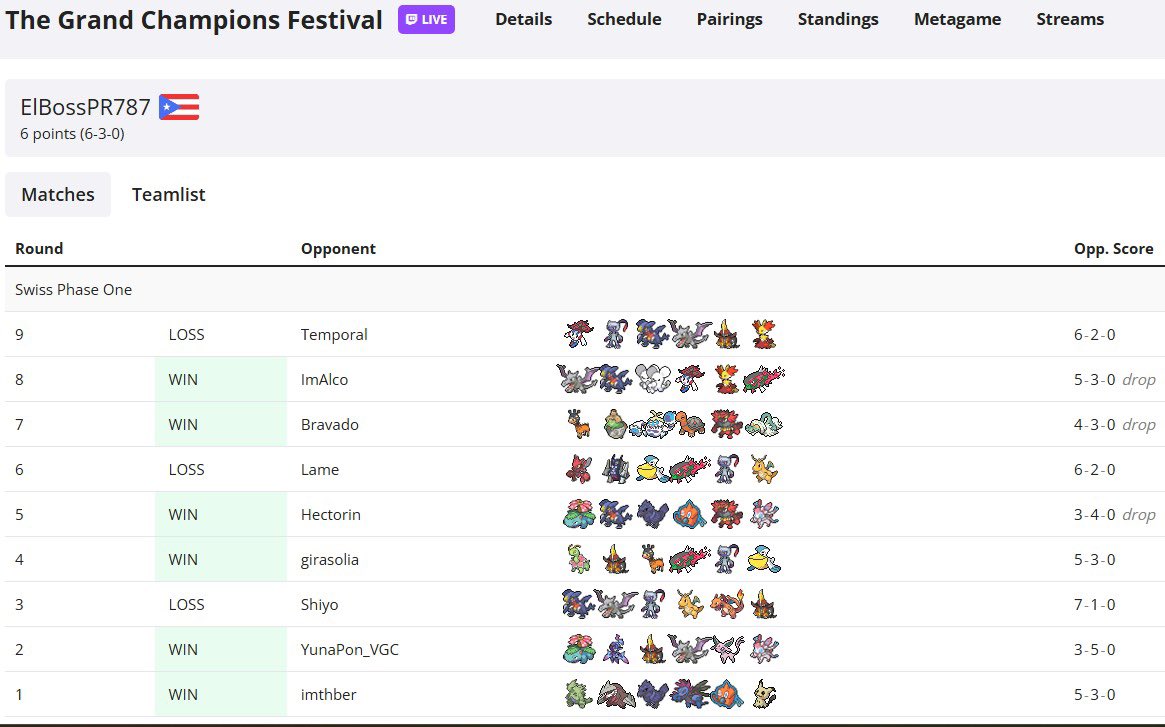The image size is (1165, 727).
Task: Click Meganium icon in girasolia's team
Action: 579,560
